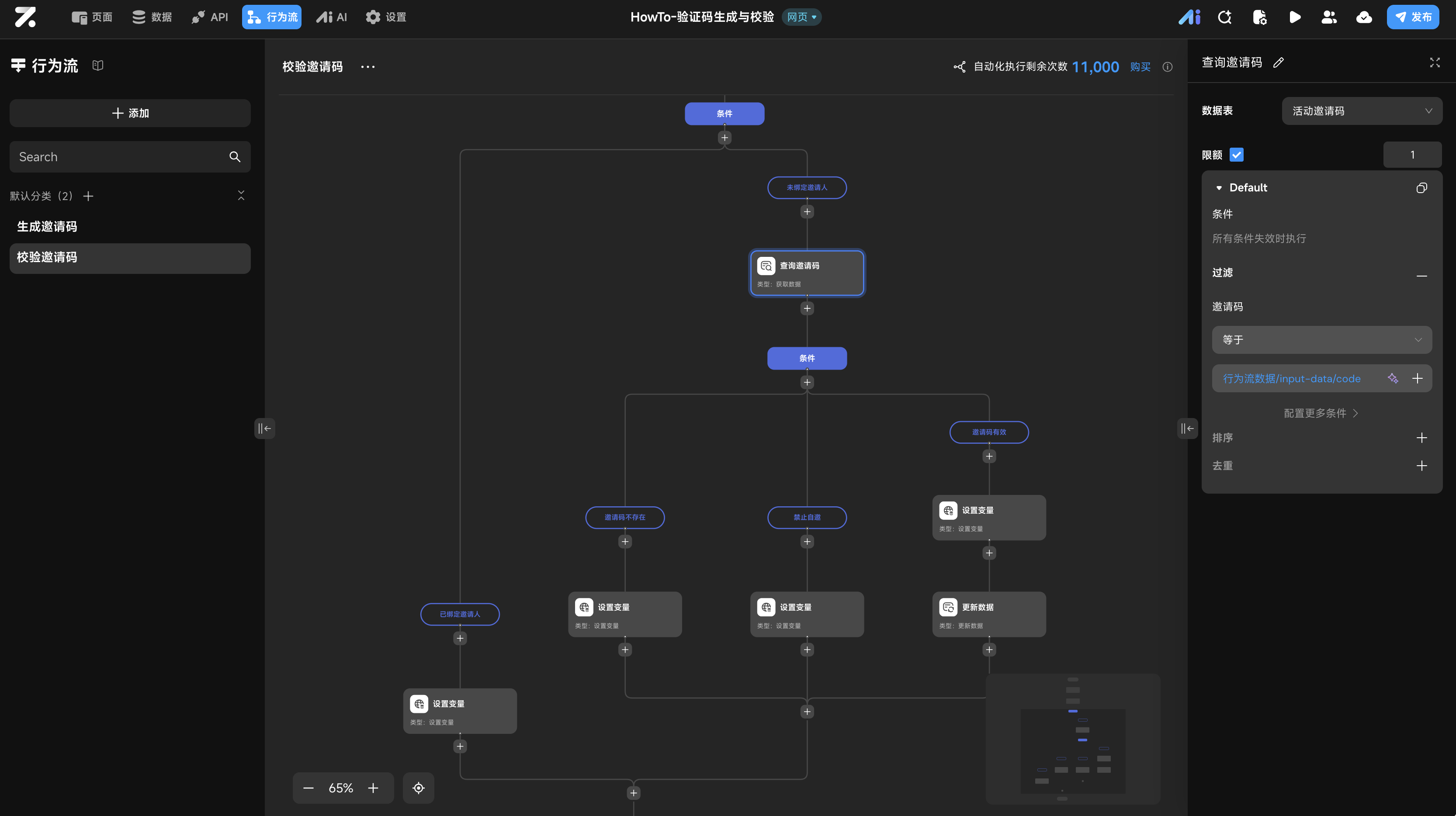The width and height of the screenshot is (1456, 816).
Task: Click the AI magic icon in the filter value field
Action: coord(1393,379)
